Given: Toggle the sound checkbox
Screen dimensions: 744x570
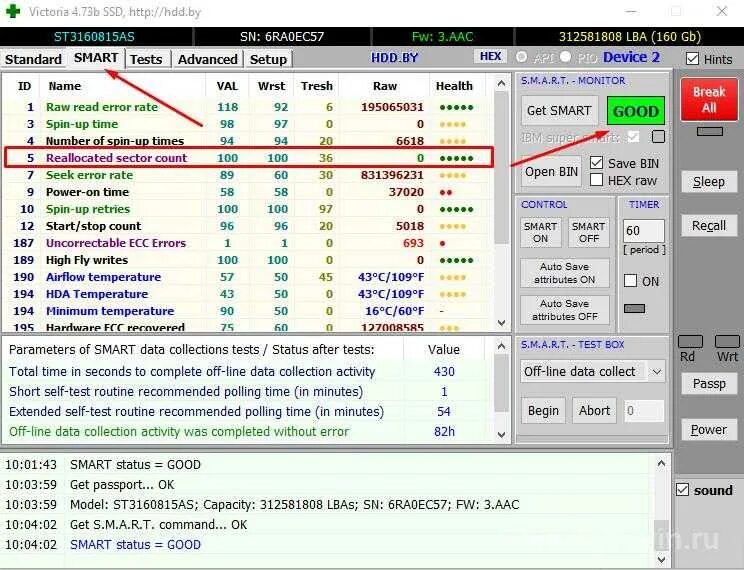Looking at the screenshot, I should coord(682,490).
